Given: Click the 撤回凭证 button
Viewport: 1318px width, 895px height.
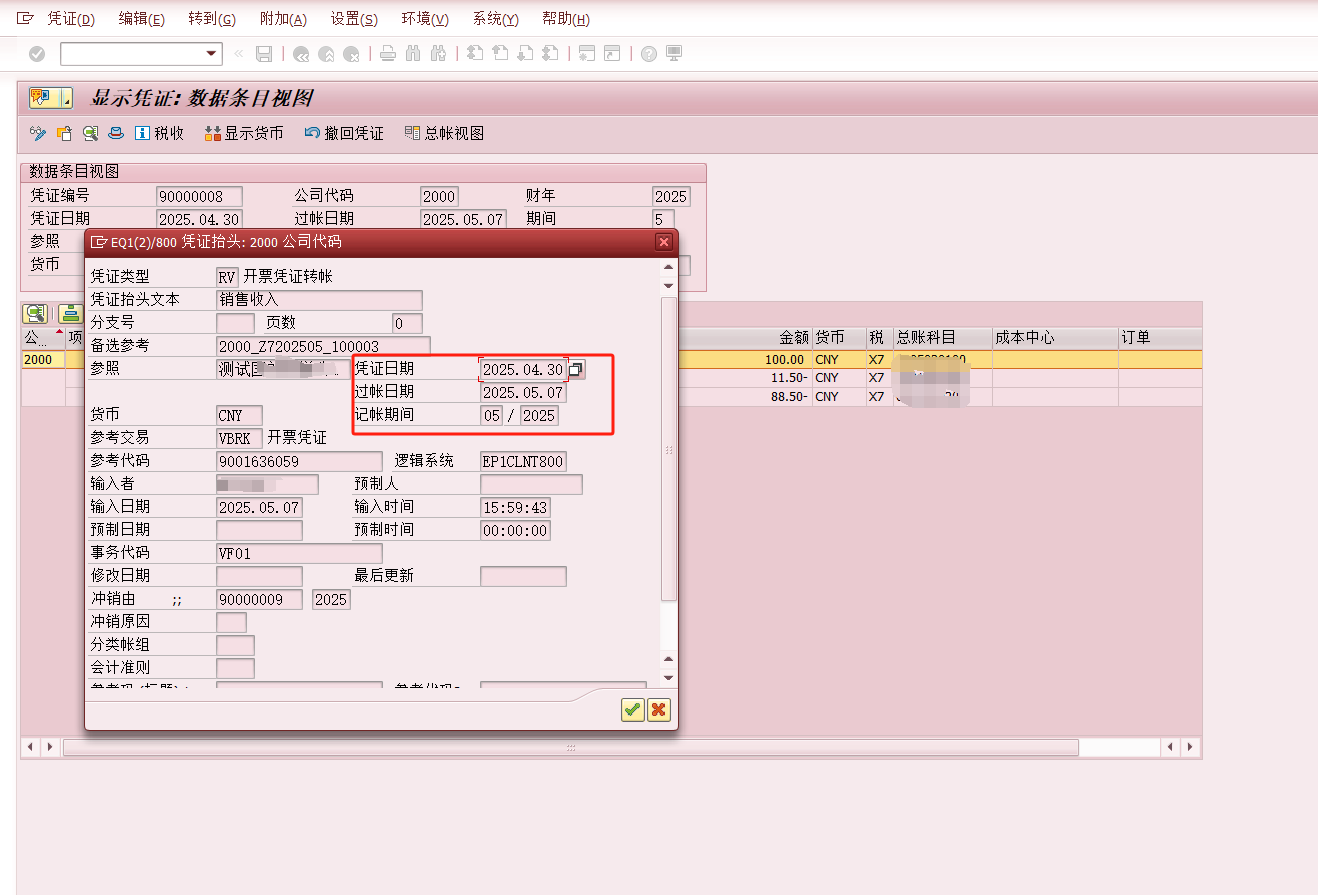Looking at the screenshot, I should (344, 133).
